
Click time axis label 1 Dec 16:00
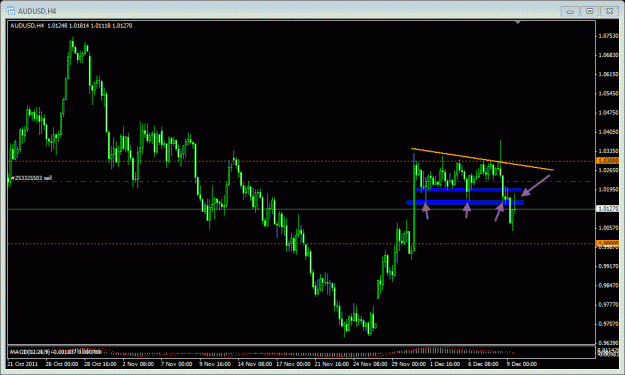445,364
